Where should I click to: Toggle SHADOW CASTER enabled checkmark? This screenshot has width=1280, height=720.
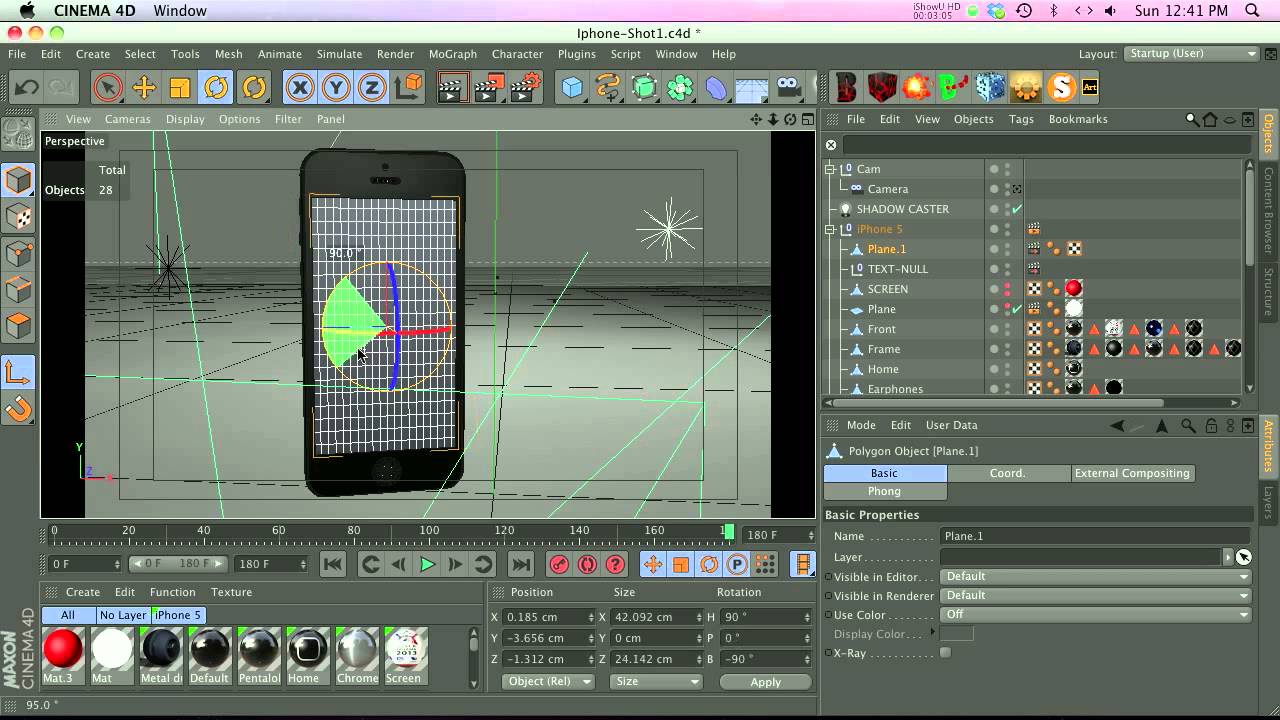tap(1017, 209)
